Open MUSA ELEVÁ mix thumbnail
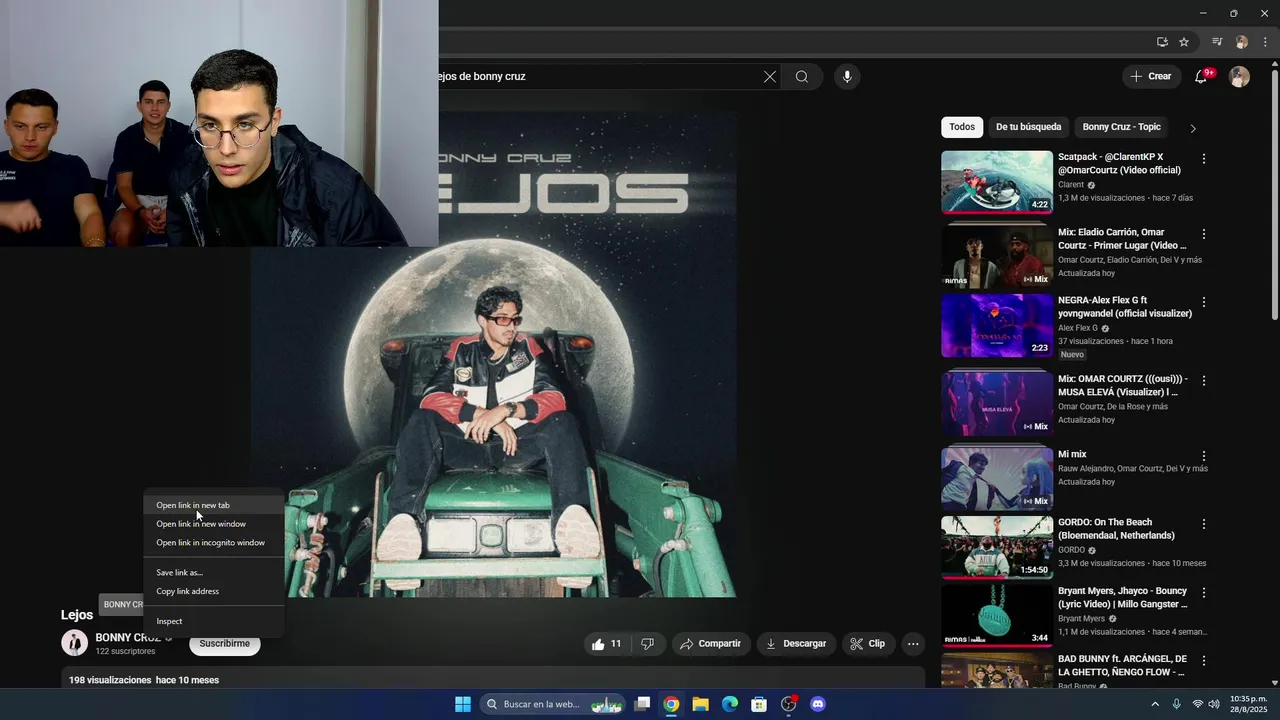The image size is (1280, 720). pyautogui.click(x=997, y=404)
